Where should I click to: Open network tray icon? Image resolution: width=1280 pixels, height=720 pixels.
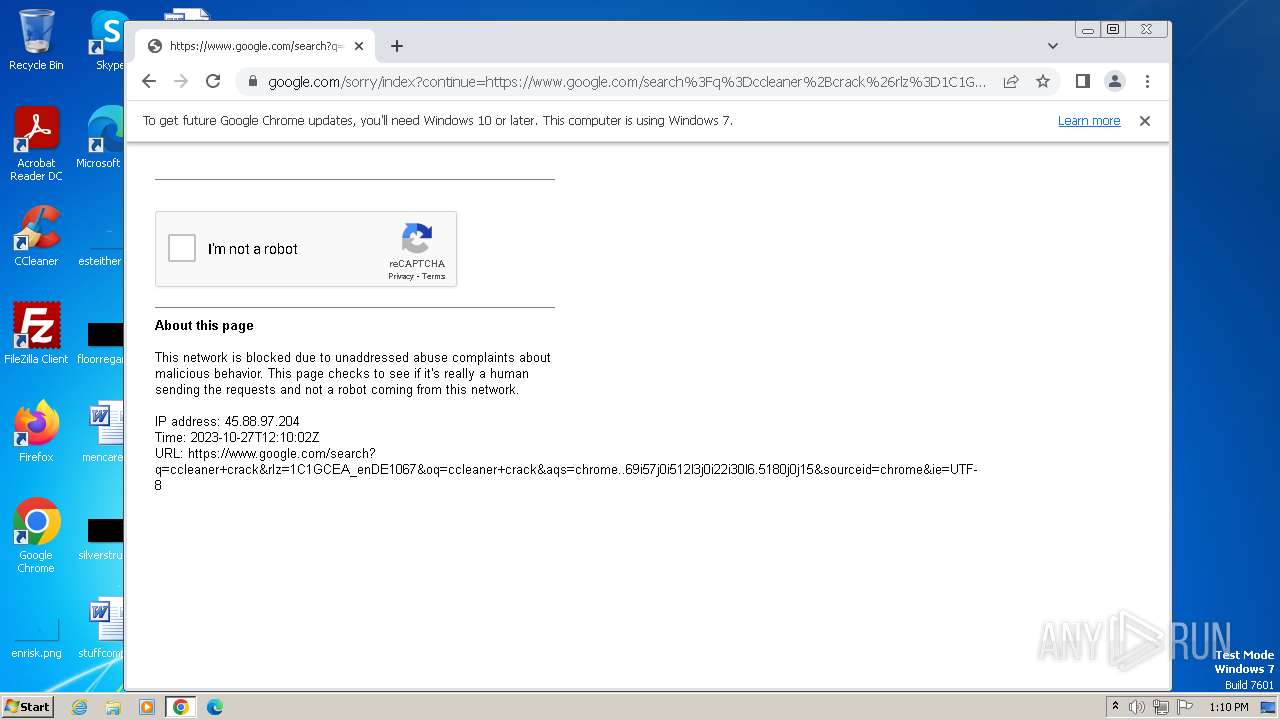1161,707
